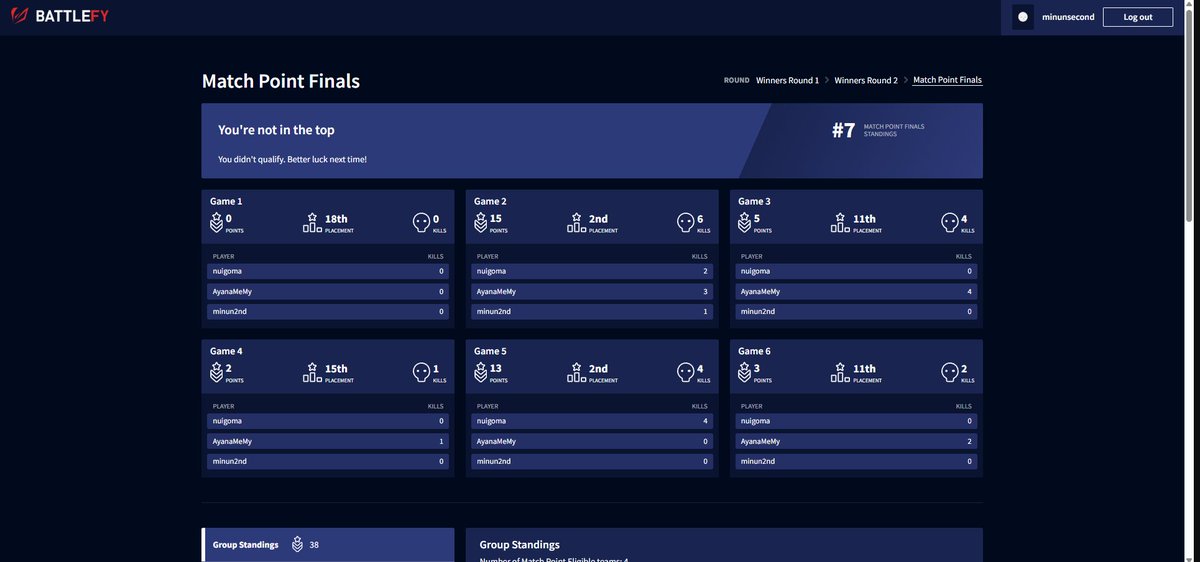Click the 13 points value in Game 5
The height and width of the screenshot is (562, 1200).
point(496,369)
